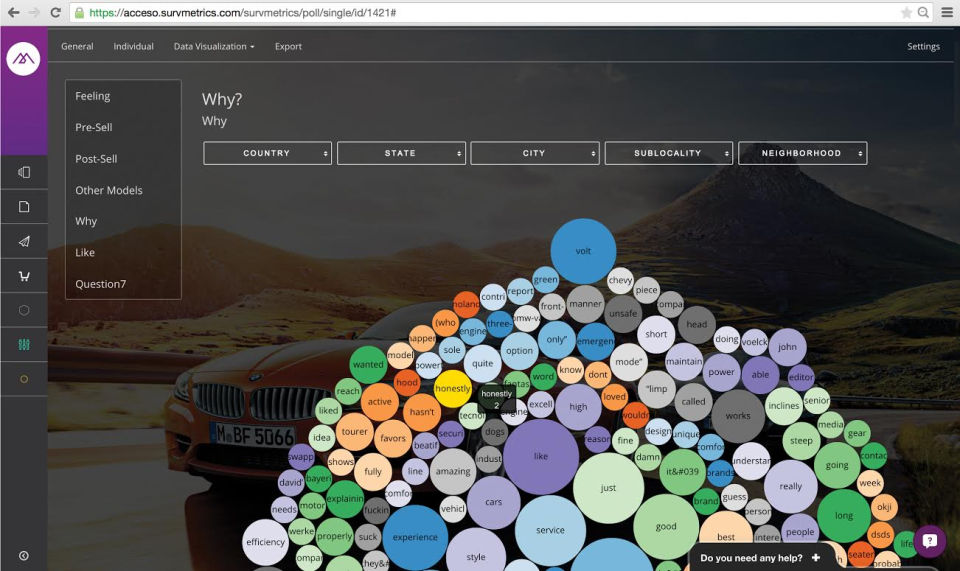Open the STATE dropdown filter

[401, 153]
